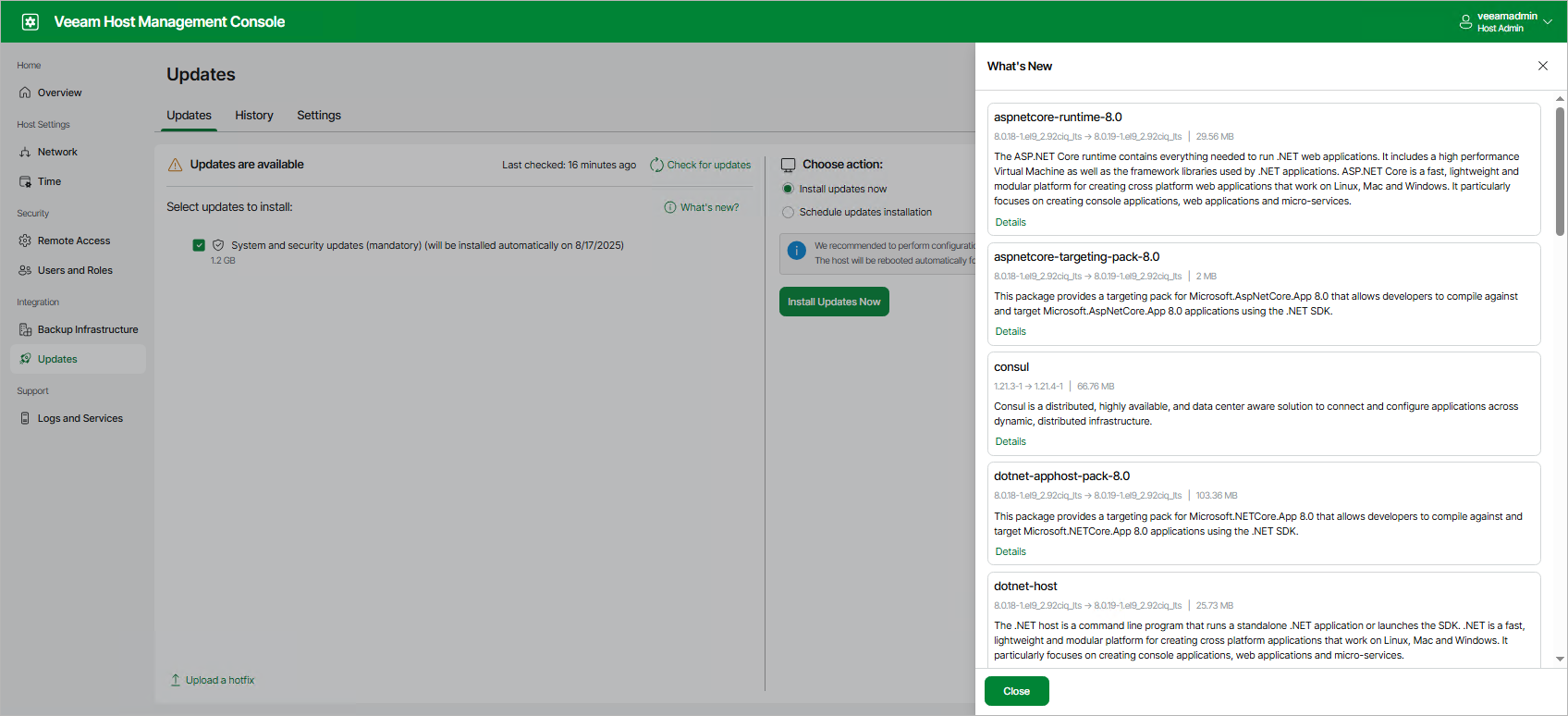Image resolution: width=1568 pixels, height=716 pixels.
Task: Click the Network sidebar icon
Action: click(25, 152)
